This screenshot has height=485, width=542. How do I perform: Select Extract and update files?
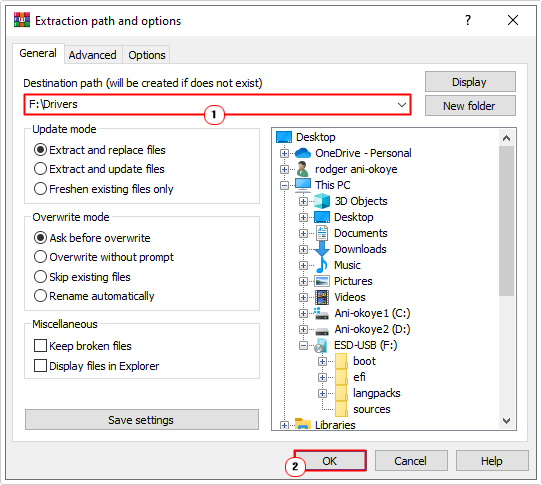tap(99, 169)
